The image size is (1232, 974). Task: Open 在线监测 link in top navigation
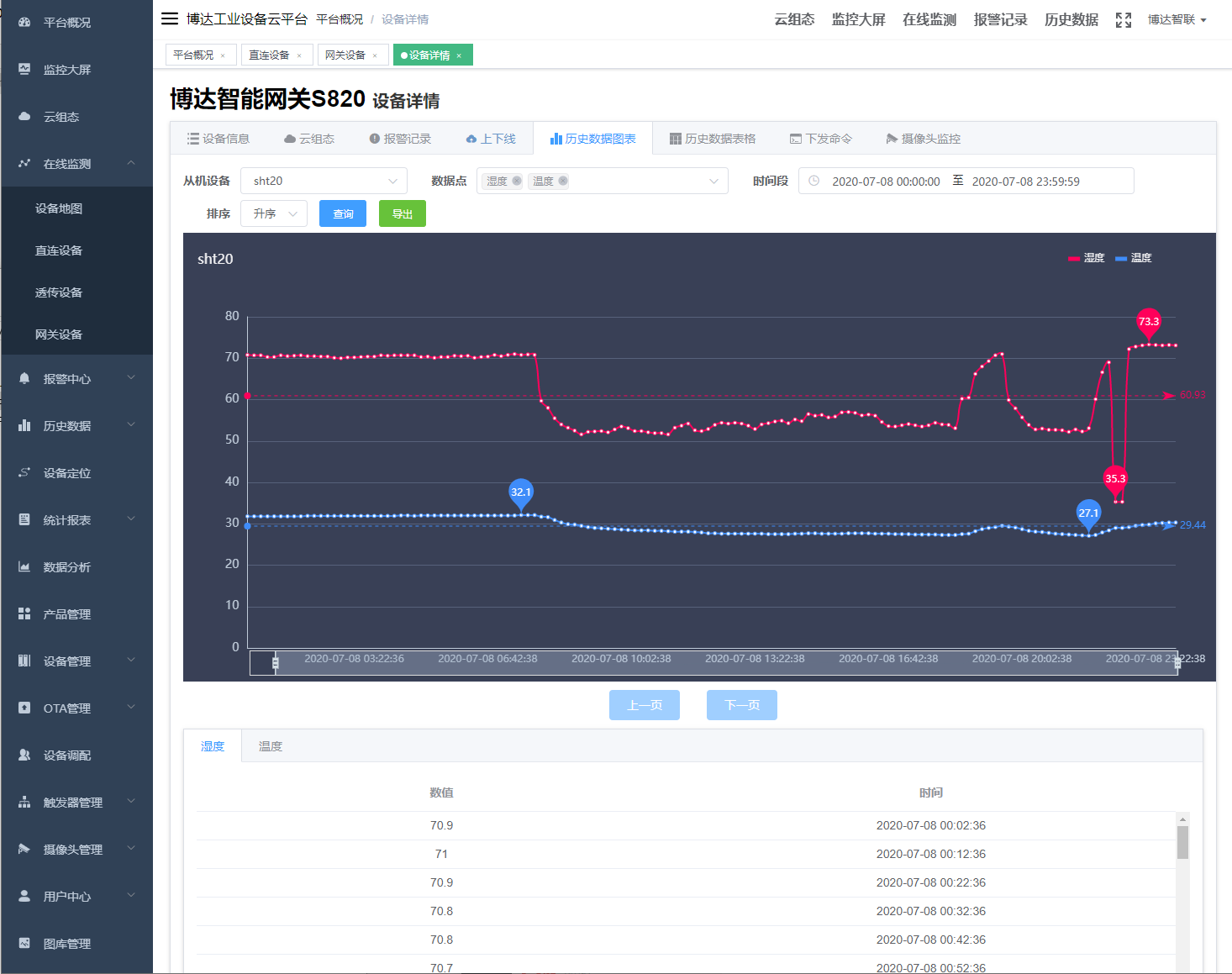(929, 20)
